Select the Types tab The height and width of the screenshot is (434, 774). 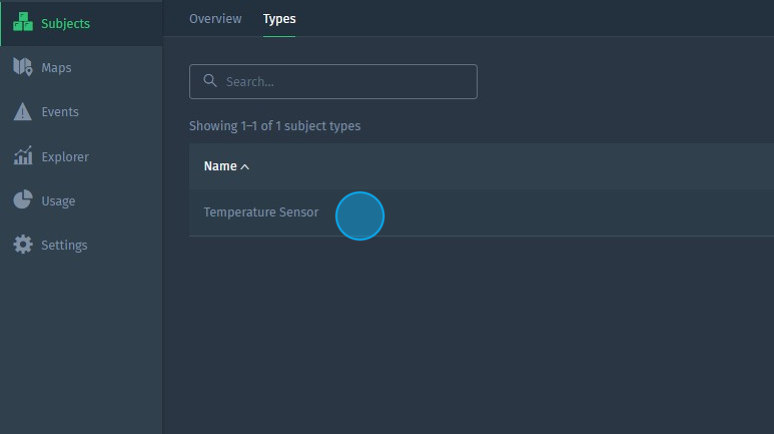(x=279, y=19)
